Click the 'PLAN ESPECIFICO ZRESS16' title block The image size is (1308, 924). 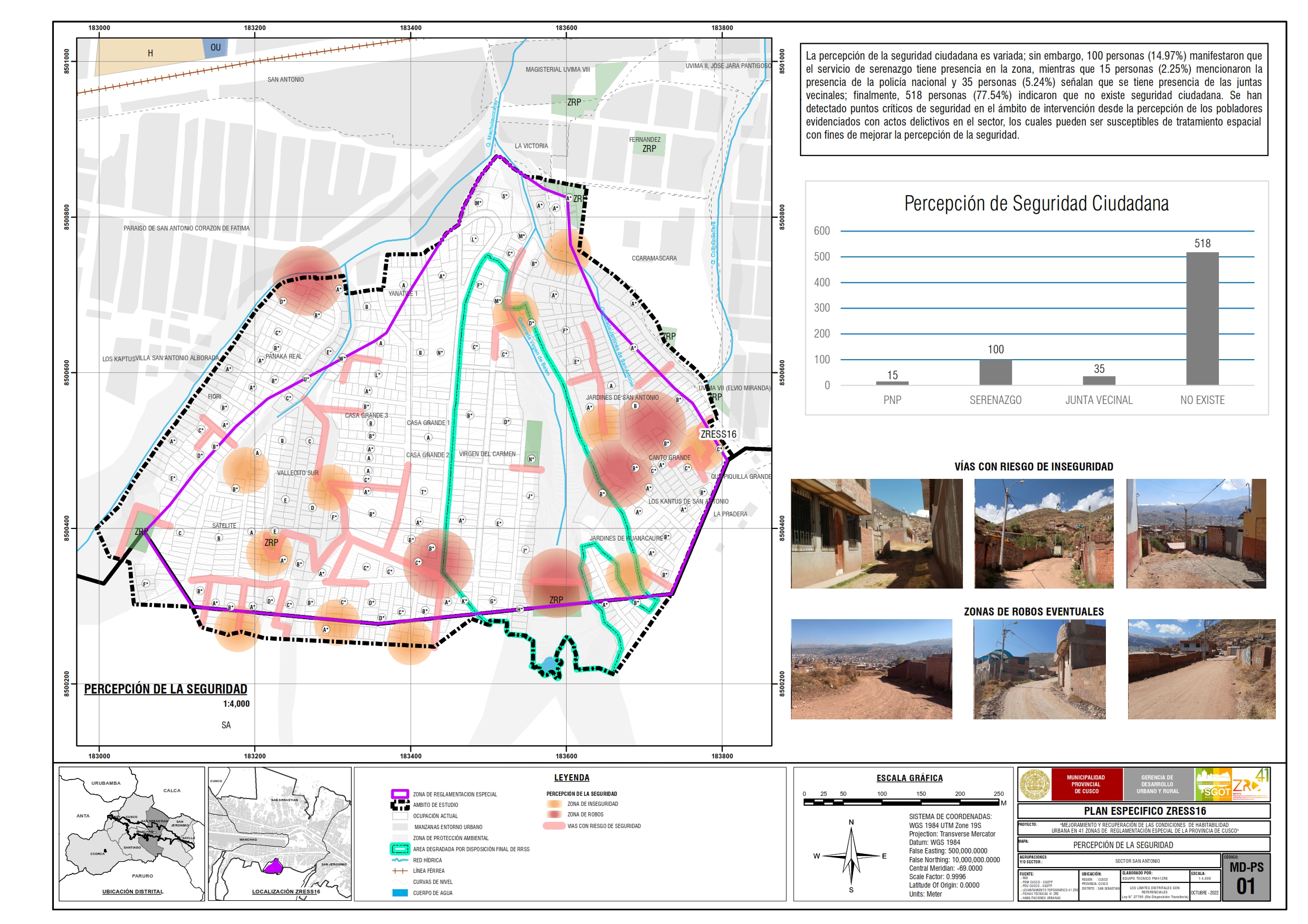pos(1144,811)
